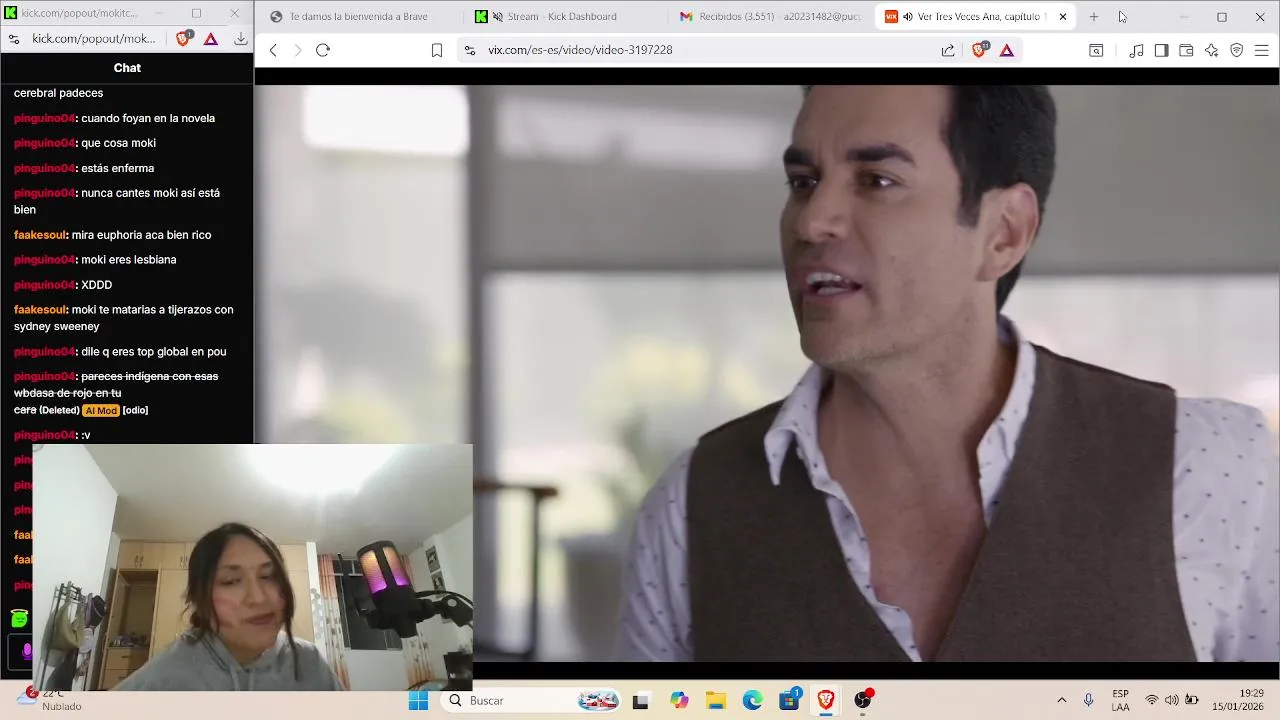Click the ':v' chat message
The image size is (1280, 720).
tap(86, 435)
